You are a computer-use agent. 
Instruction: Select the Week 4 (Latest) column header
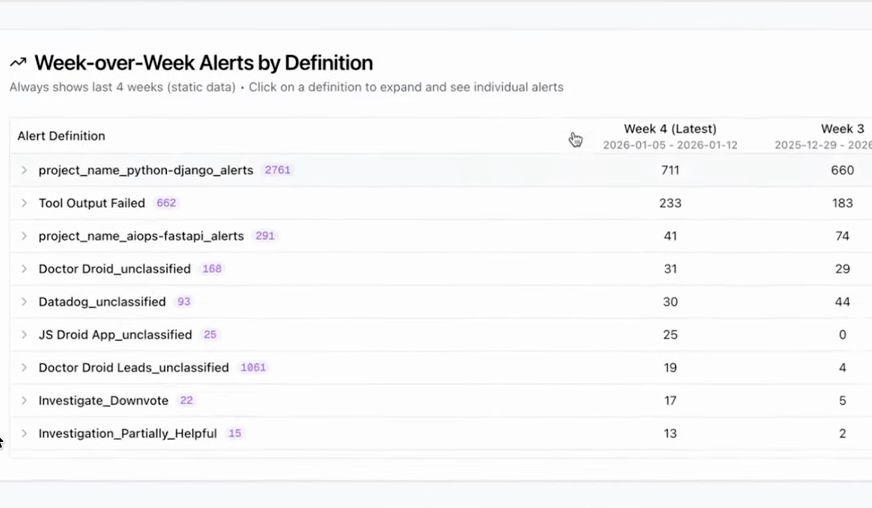670,129
